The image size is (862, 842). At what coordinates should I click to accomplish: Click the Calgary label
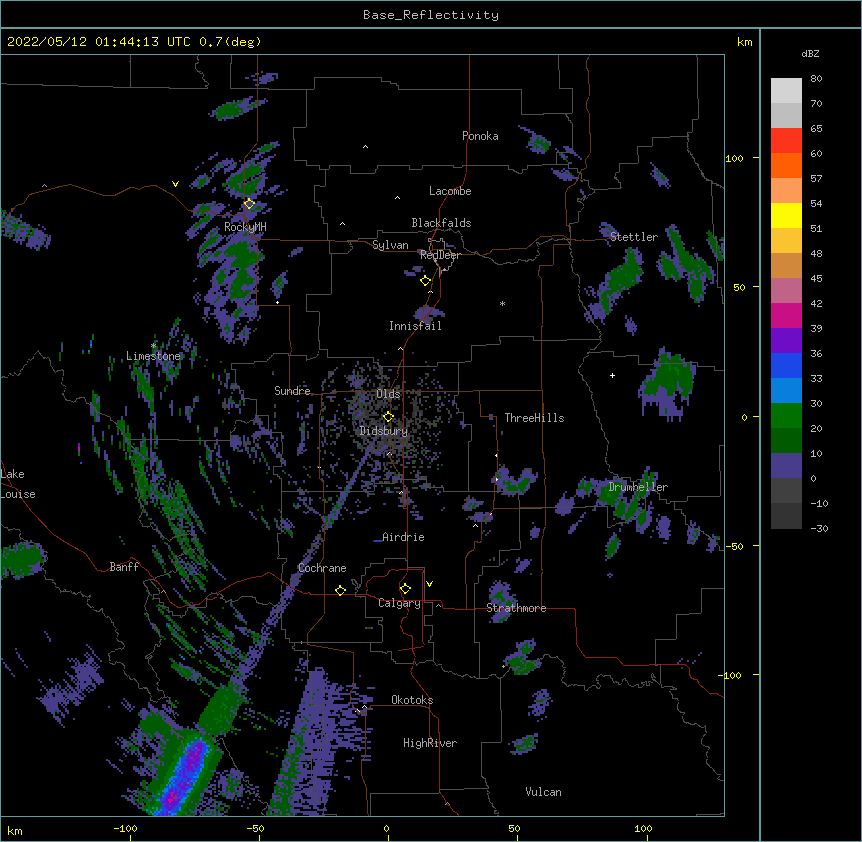pos(399,603)
